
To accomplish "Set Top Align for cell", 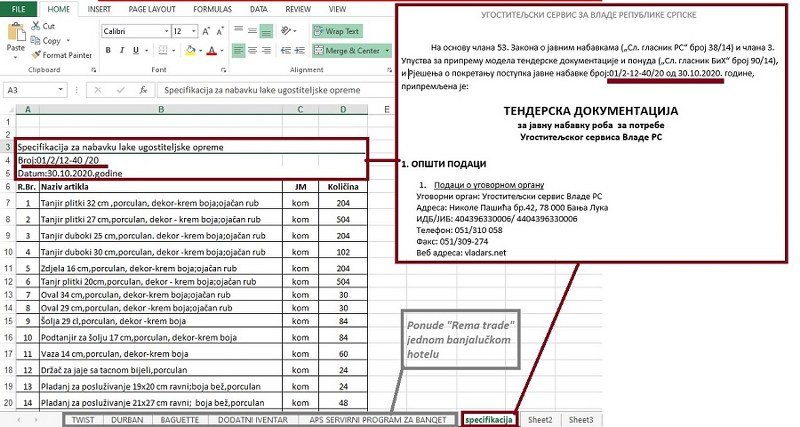I will 238,31.
